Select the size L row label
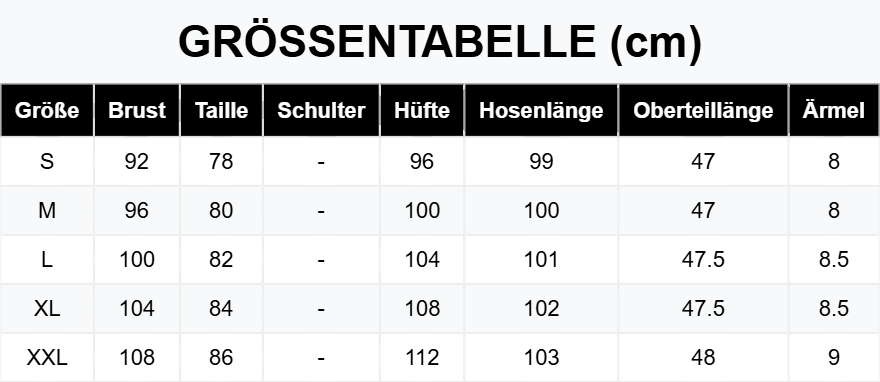880x382 pixels. tap(47, 260)
